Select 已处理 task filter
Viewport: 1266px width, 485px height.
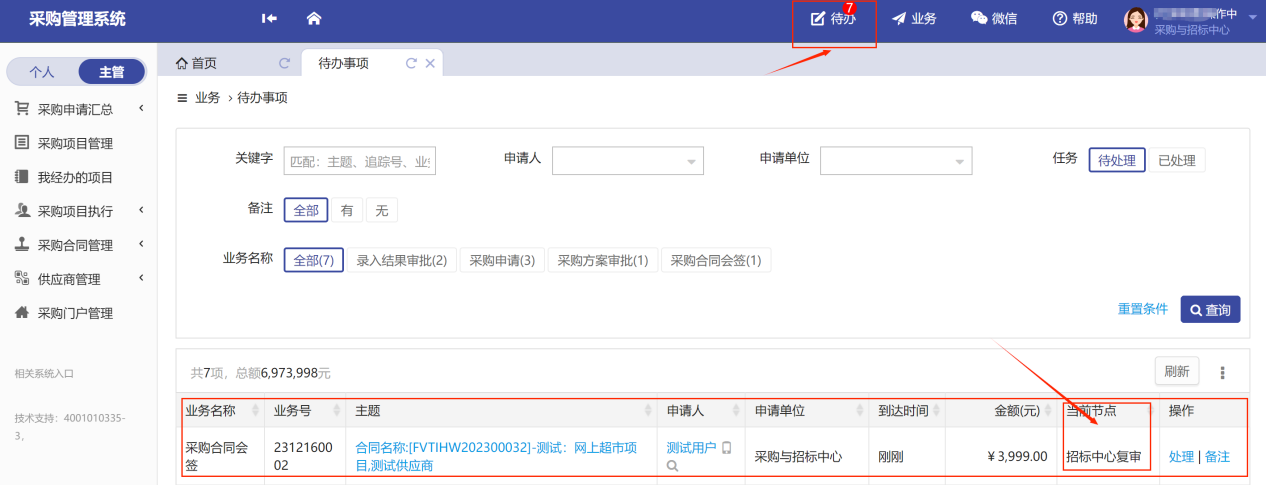click(1176, 160)
